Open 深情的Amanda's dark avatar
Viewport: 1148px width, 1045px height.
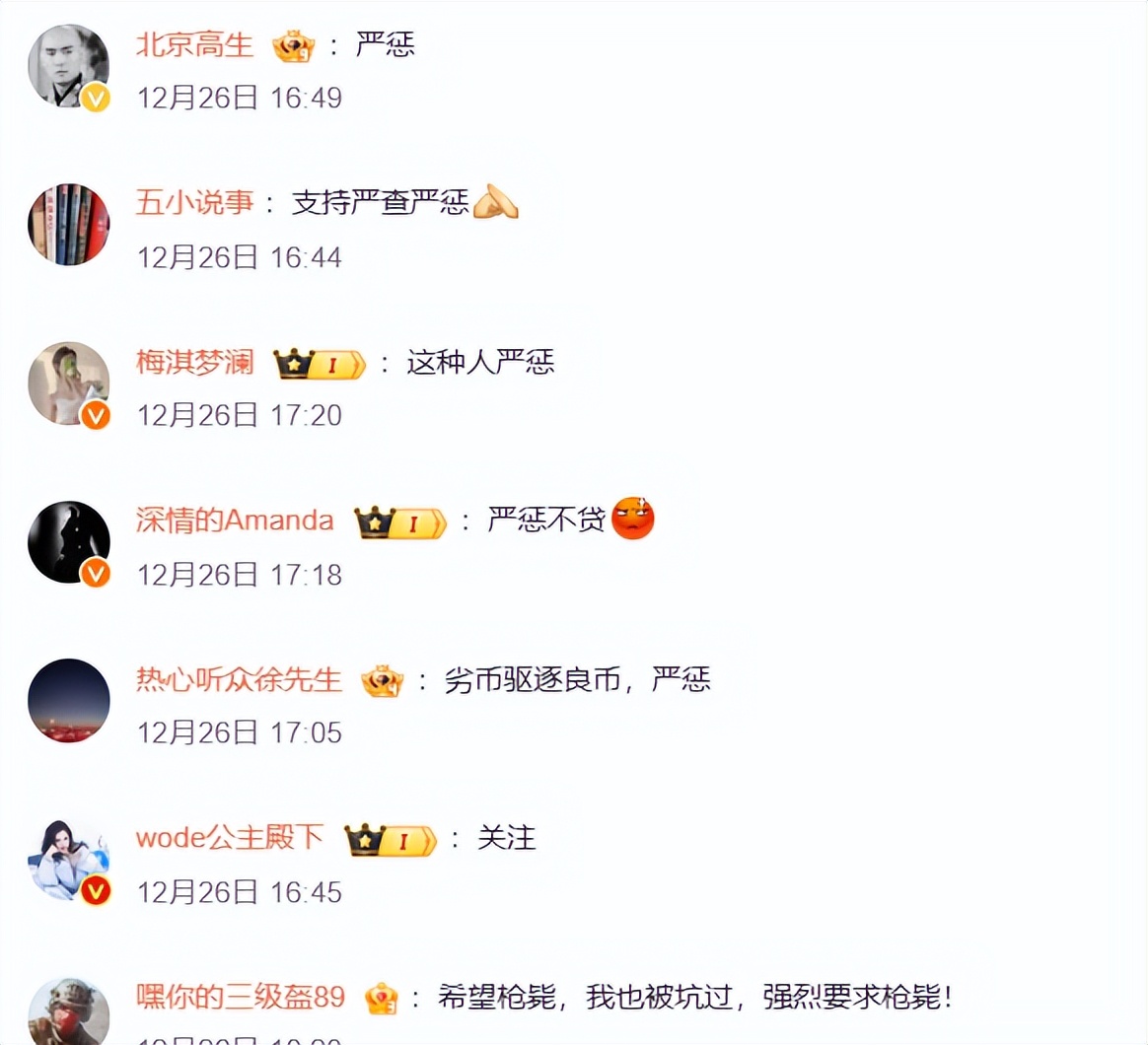tap(69, 542)
